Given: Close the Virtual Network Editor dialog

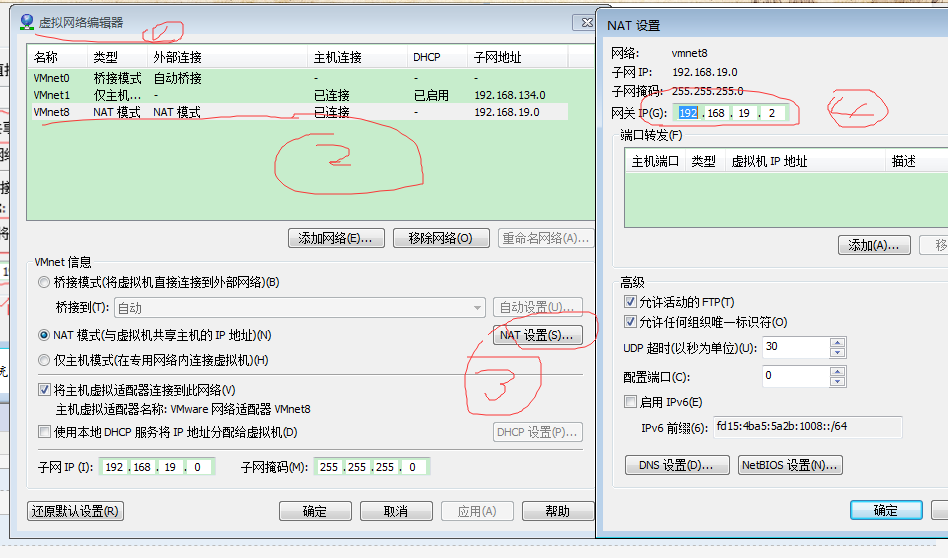Looking at the screenshot, I should 583,22.
